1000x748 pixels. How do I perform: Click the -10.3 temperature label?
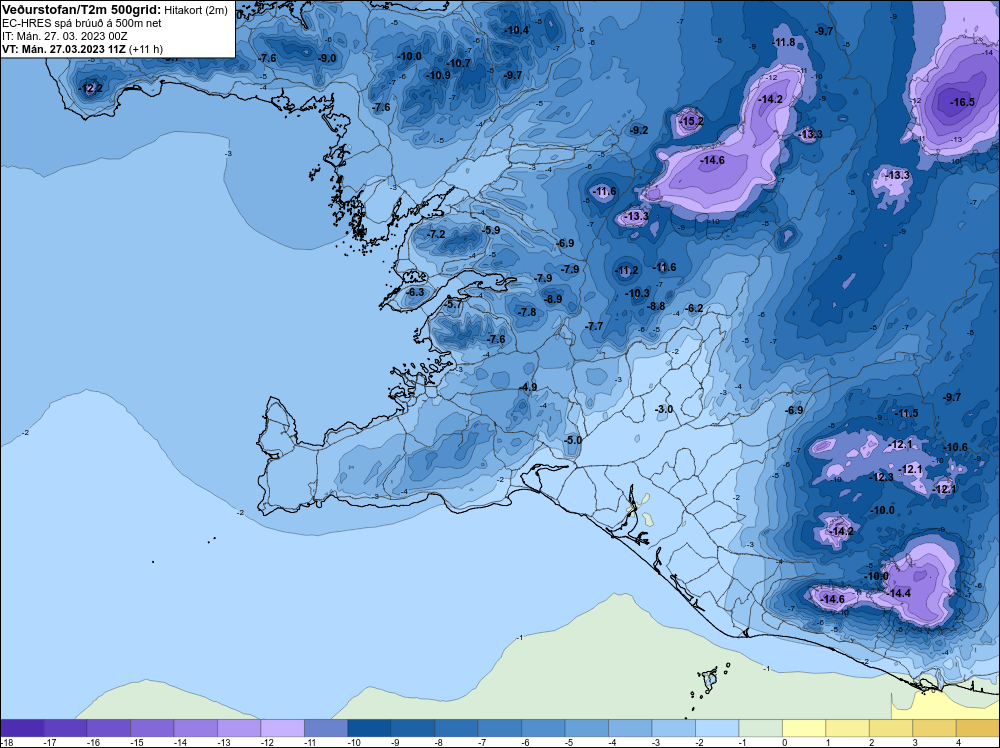(x=638, y=293)
